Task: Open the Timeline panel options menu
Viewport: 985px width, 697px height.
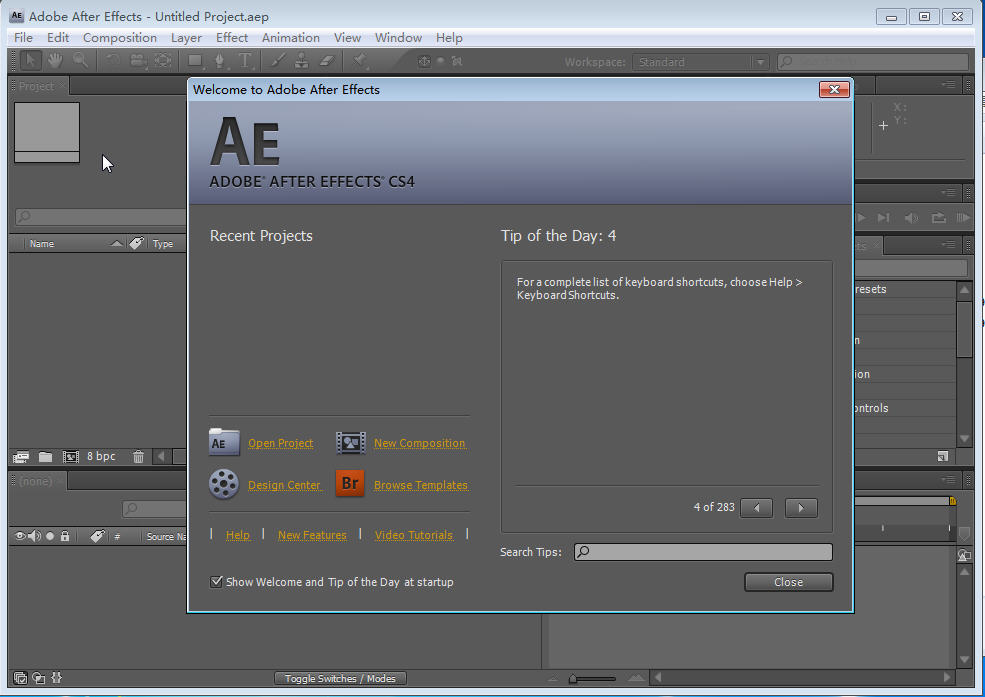Action: pos(948,480)
